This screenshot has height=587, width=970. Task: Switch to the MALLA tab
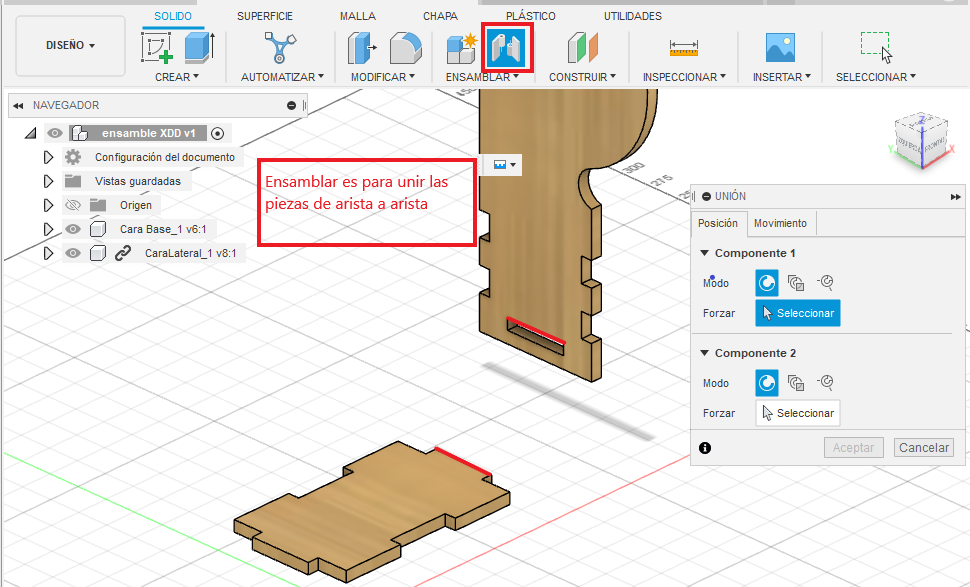point(358,16)
